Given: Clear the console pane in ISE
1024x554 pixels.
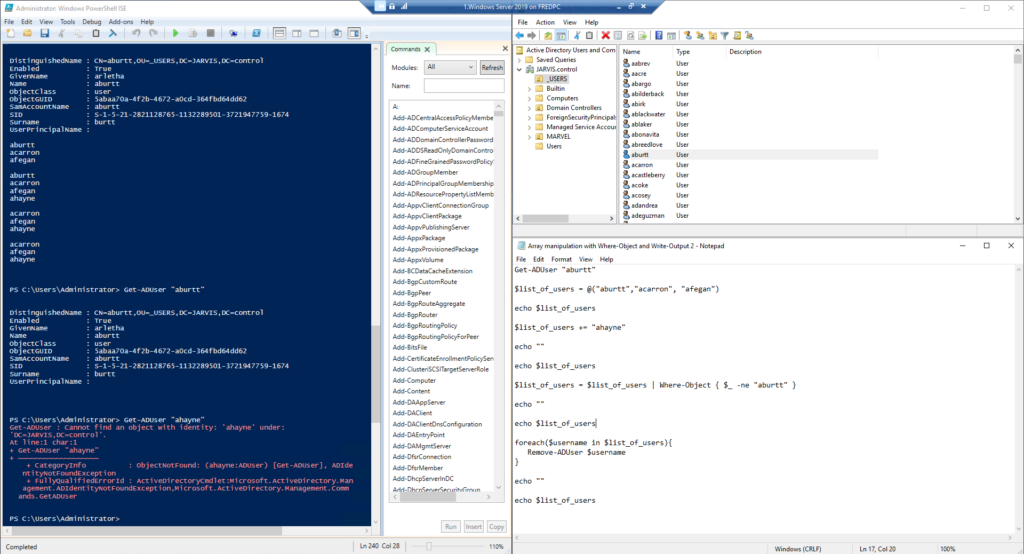Looking at the screenshot, I should point(112,33).
